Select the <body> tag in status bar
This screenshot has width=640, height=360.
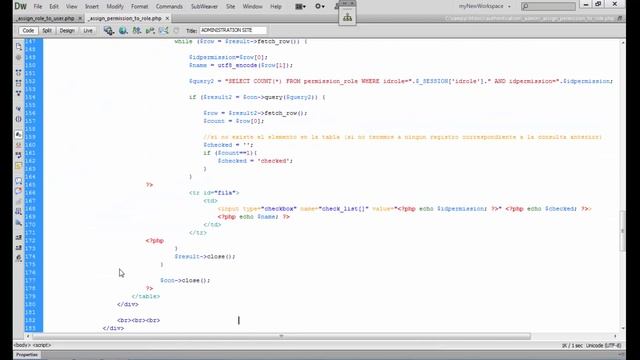coord(22,345)
